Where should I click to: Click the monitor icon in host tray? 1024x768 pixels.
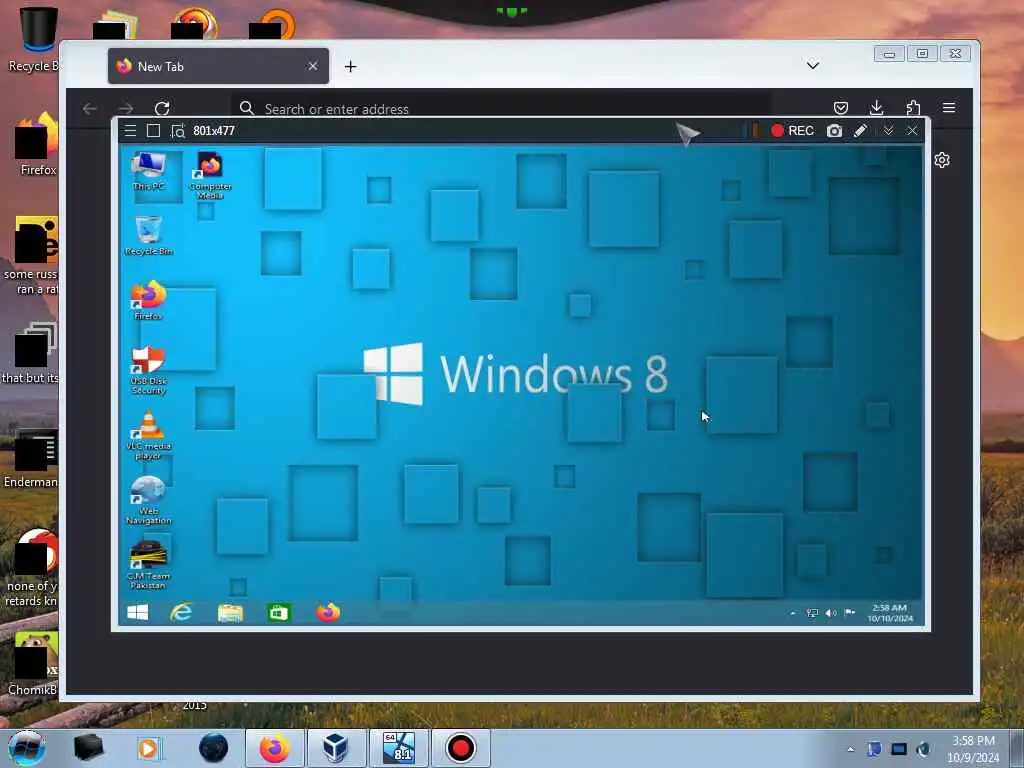point(899,749)
